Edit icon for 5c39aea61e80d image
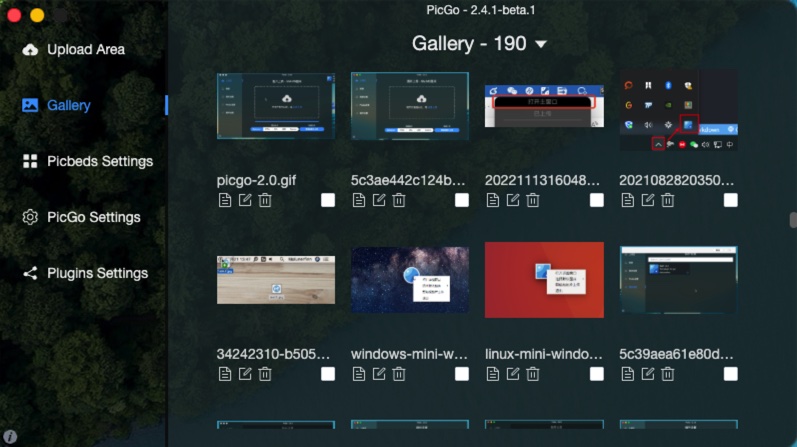Viewport: 797px width, 447px height. tap(648, 374)
